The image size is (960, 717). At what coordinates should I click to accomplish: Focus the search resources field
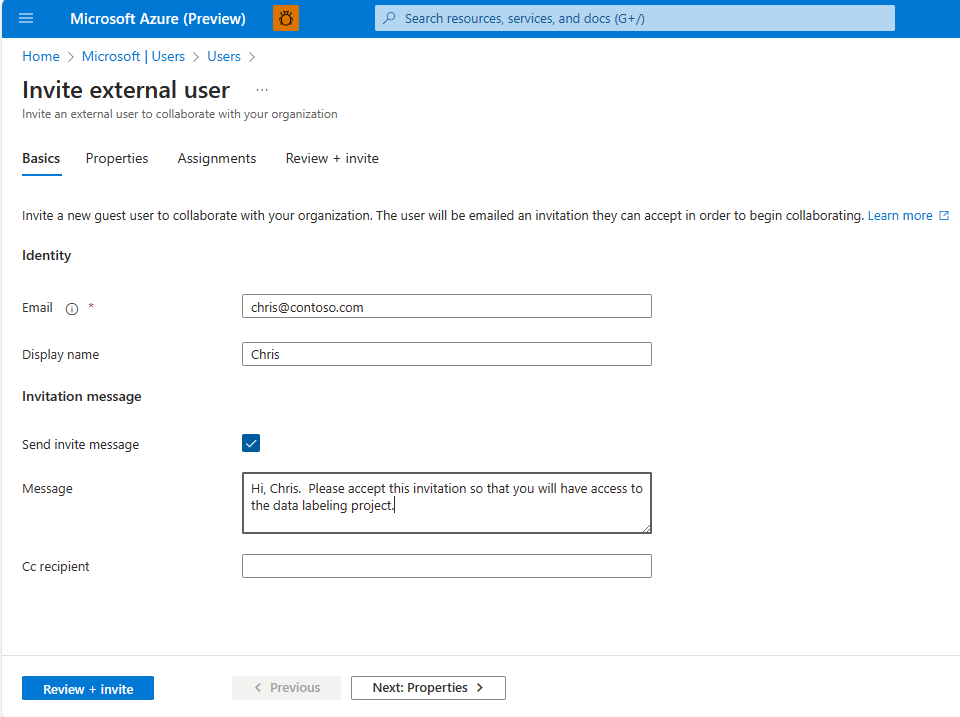click(635, 18)
